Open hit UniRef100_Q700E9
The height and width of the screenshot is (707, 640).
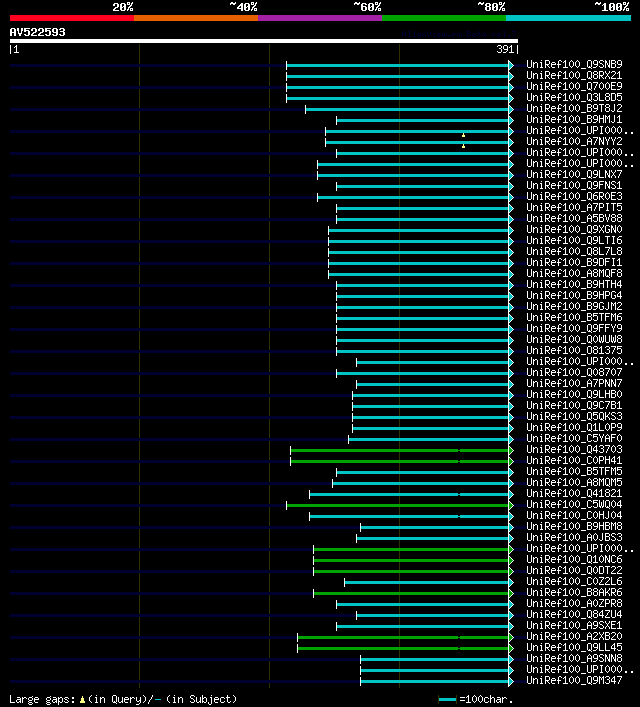(574, 87)
